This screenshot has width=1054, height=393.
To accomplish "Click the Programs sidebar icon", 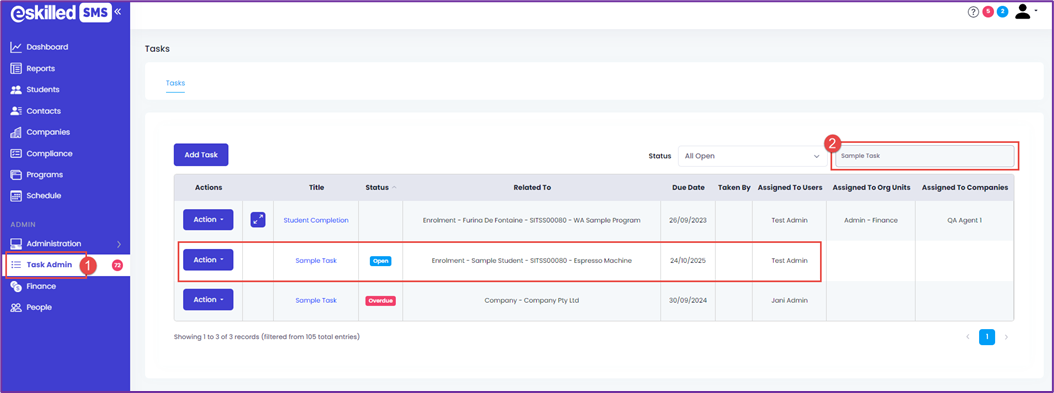I will click(16, 175).
